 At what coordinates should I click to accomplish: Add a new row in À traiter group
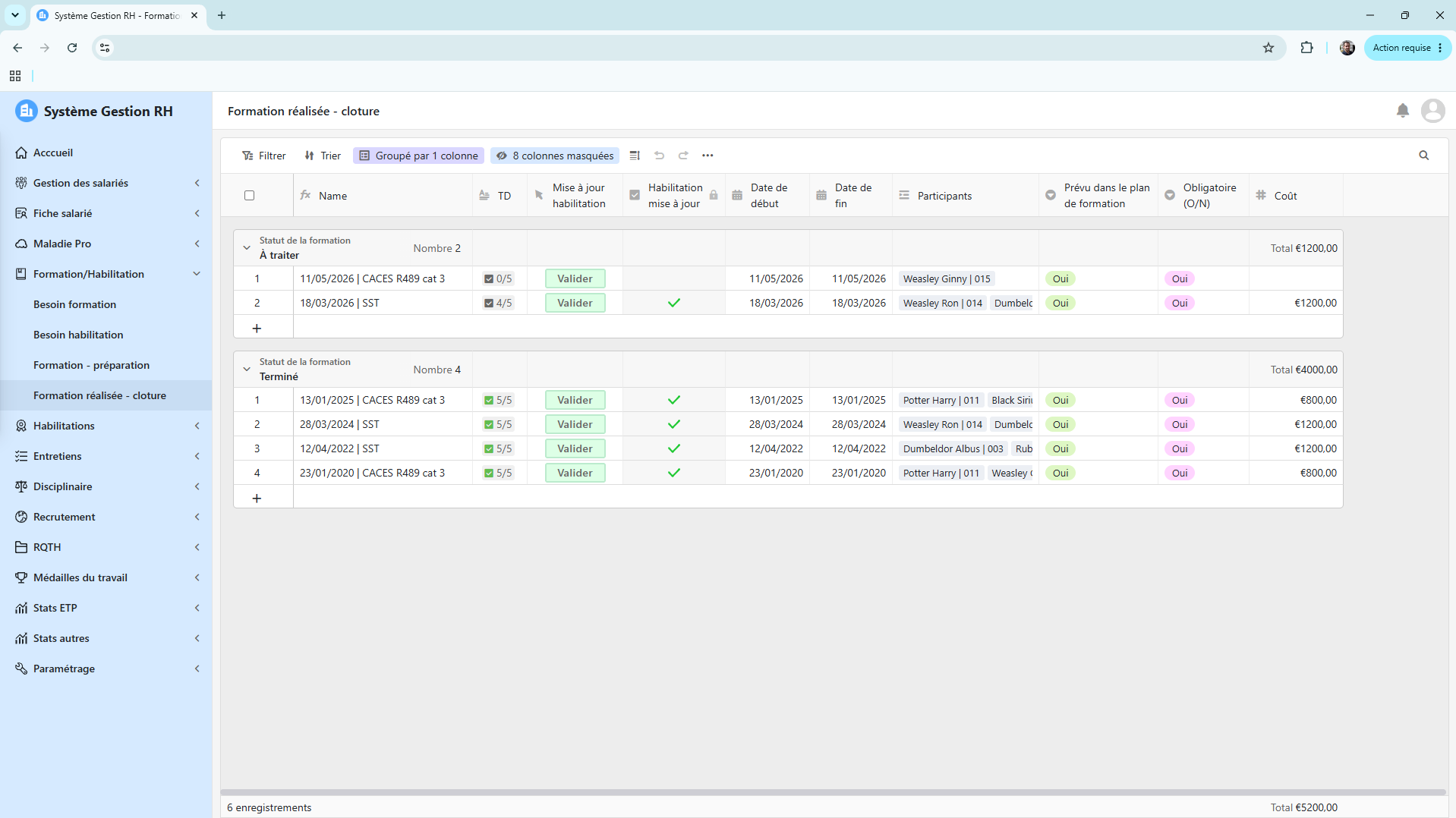point(257,328)
